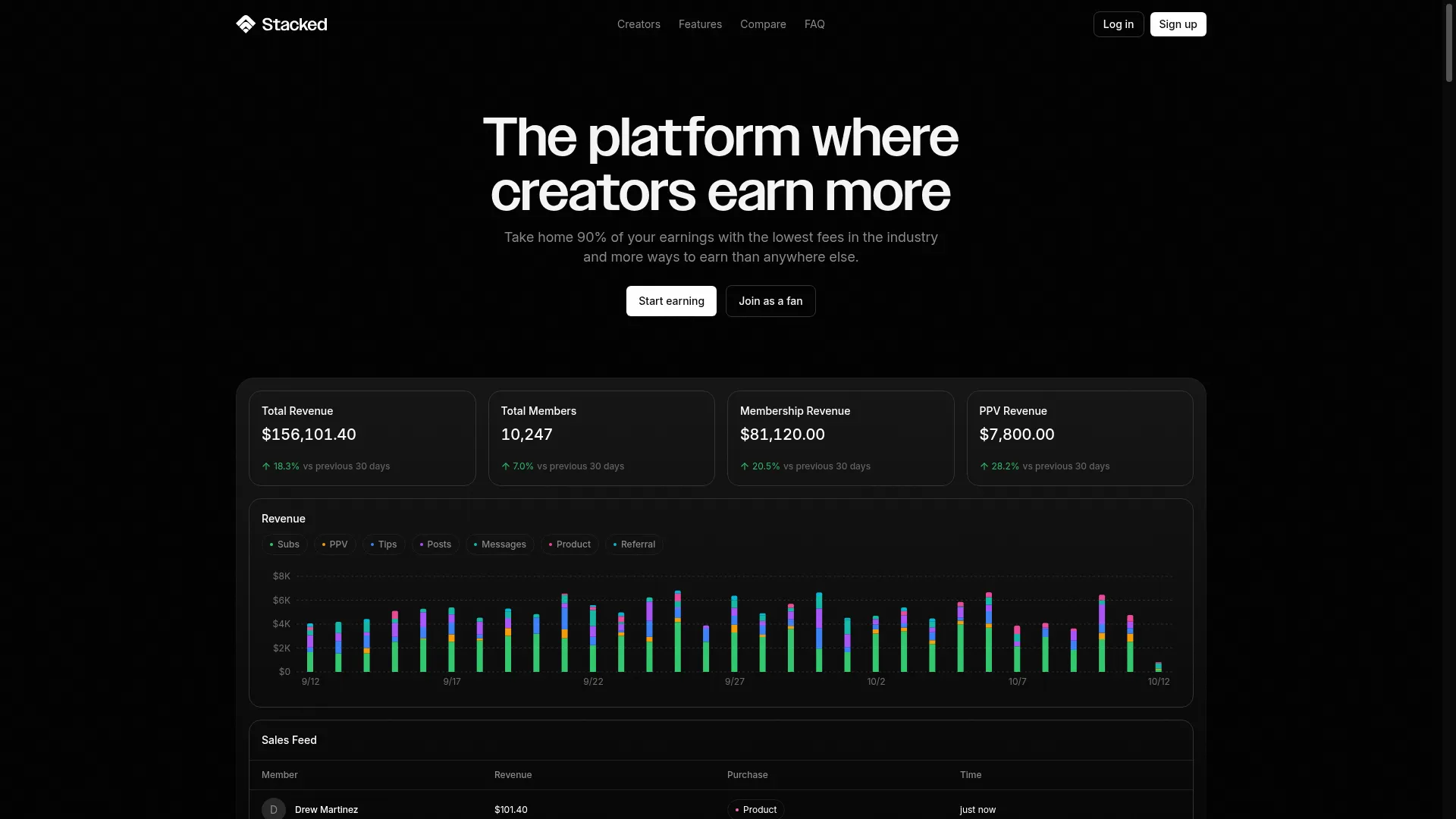Click the green up-arrow under Total Revenue
This screenshot has width=1456, height=819.
[266, 466]
